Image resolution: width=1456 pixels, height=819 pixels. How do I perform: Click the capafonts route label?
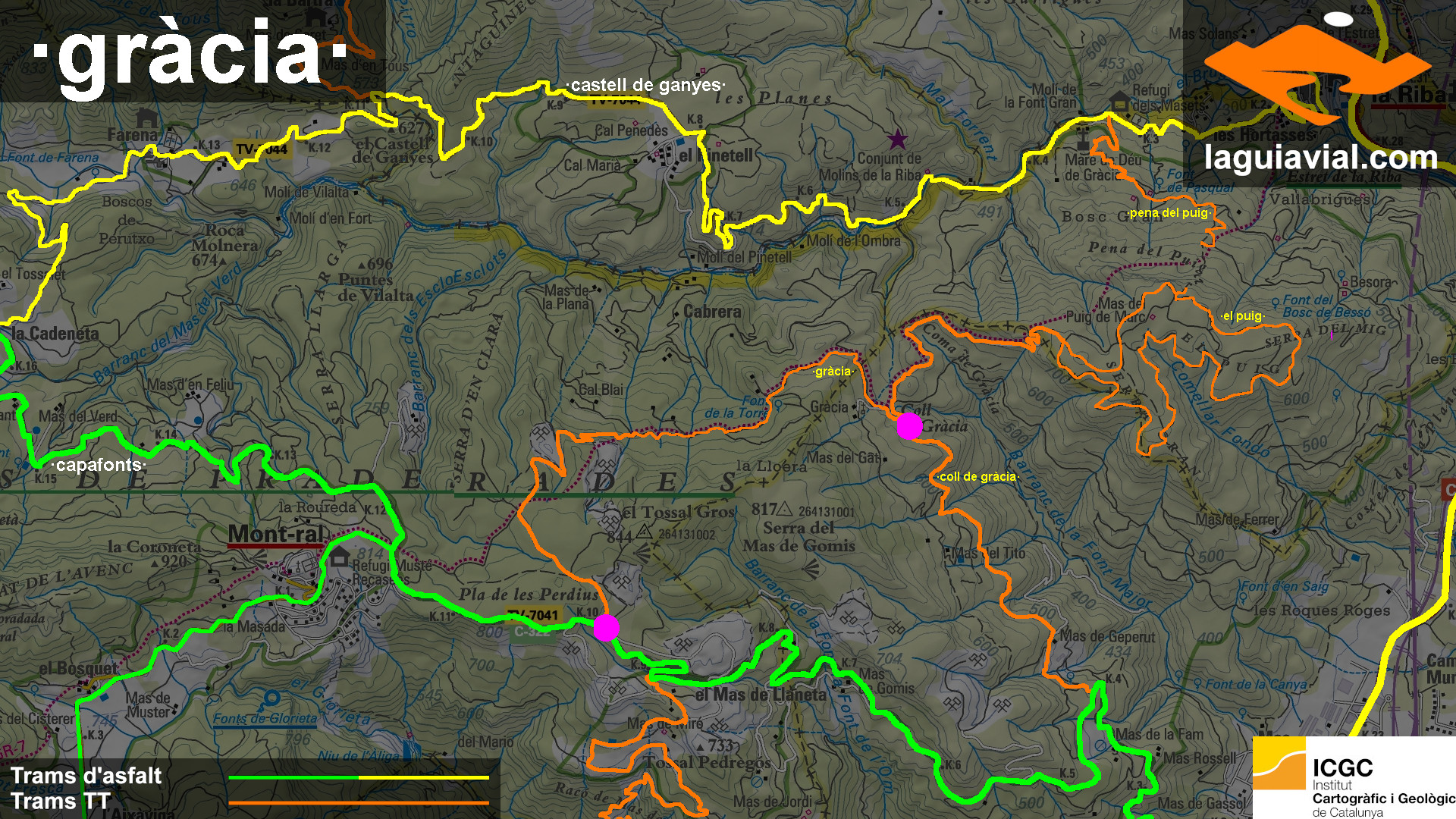pos(99,465)
